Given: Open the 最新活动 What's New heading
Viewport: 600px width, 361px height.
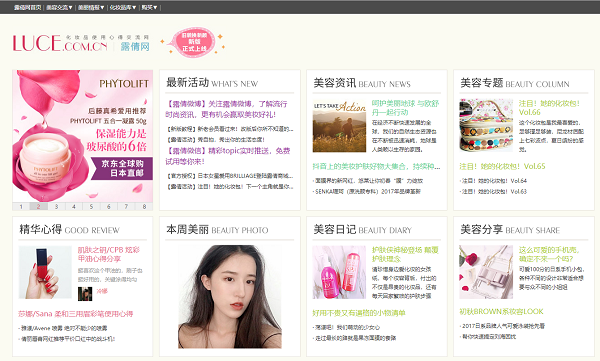Looking at the screenshot, I should [212, 83].
